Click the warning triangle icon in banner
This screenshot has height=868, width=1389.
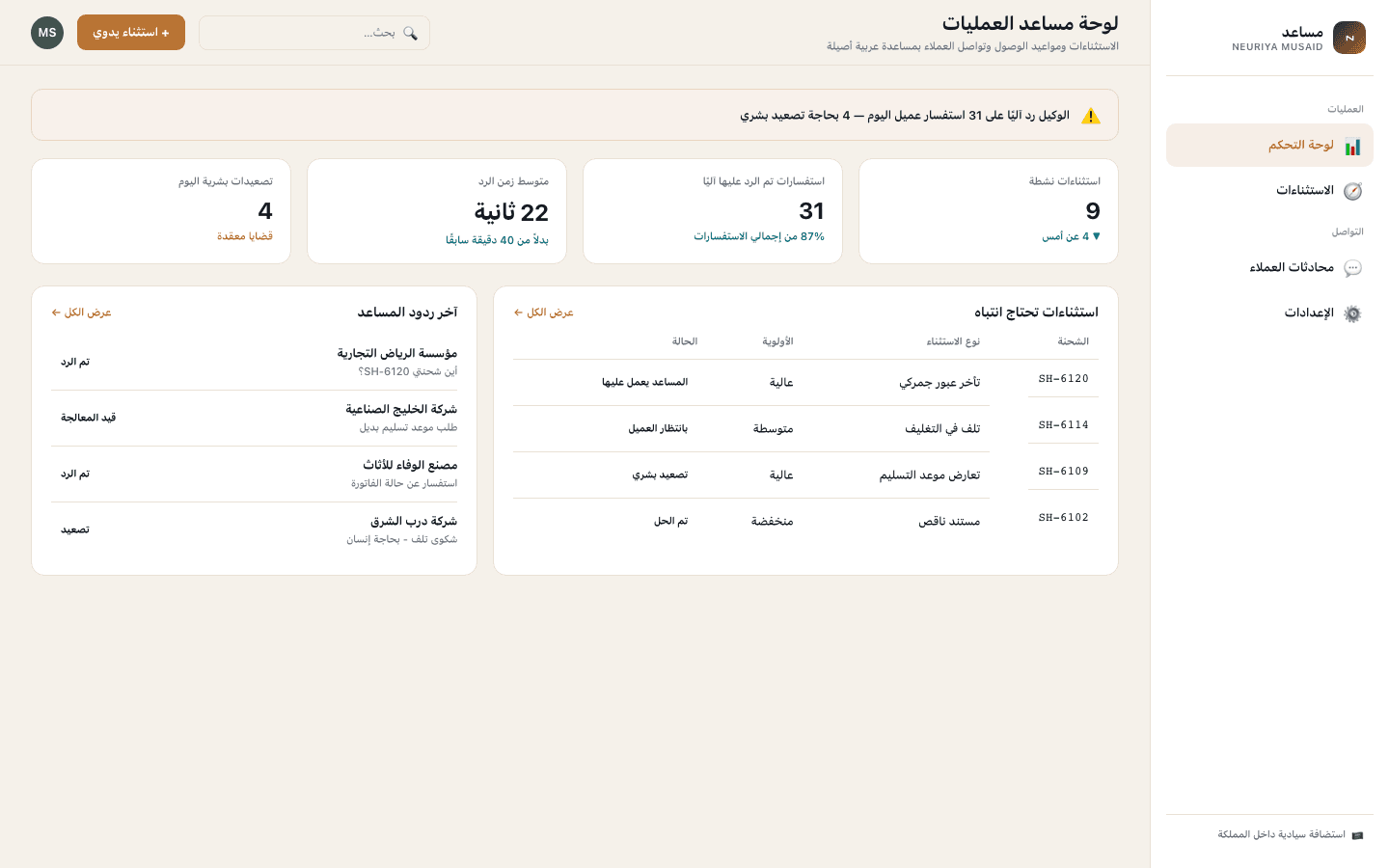1091,116
